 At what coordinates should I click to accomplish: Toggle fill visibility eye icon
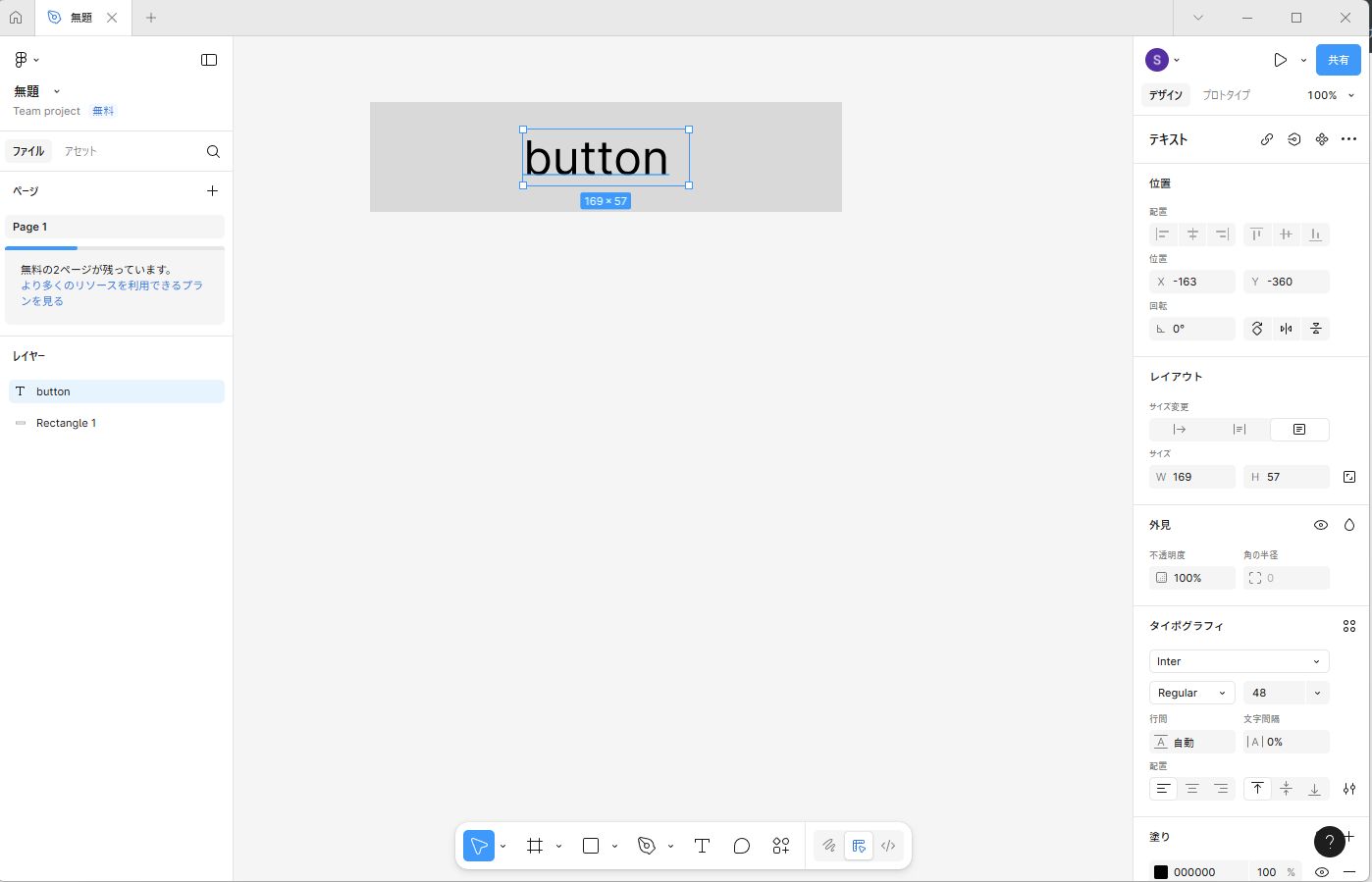click(1321, 872)
